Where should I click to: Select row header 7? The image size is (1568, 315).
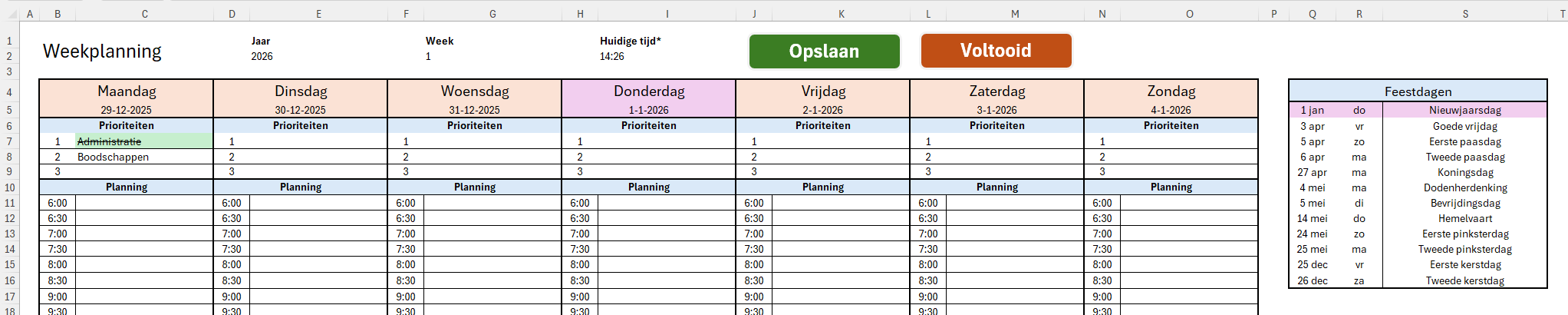(9, 141)
